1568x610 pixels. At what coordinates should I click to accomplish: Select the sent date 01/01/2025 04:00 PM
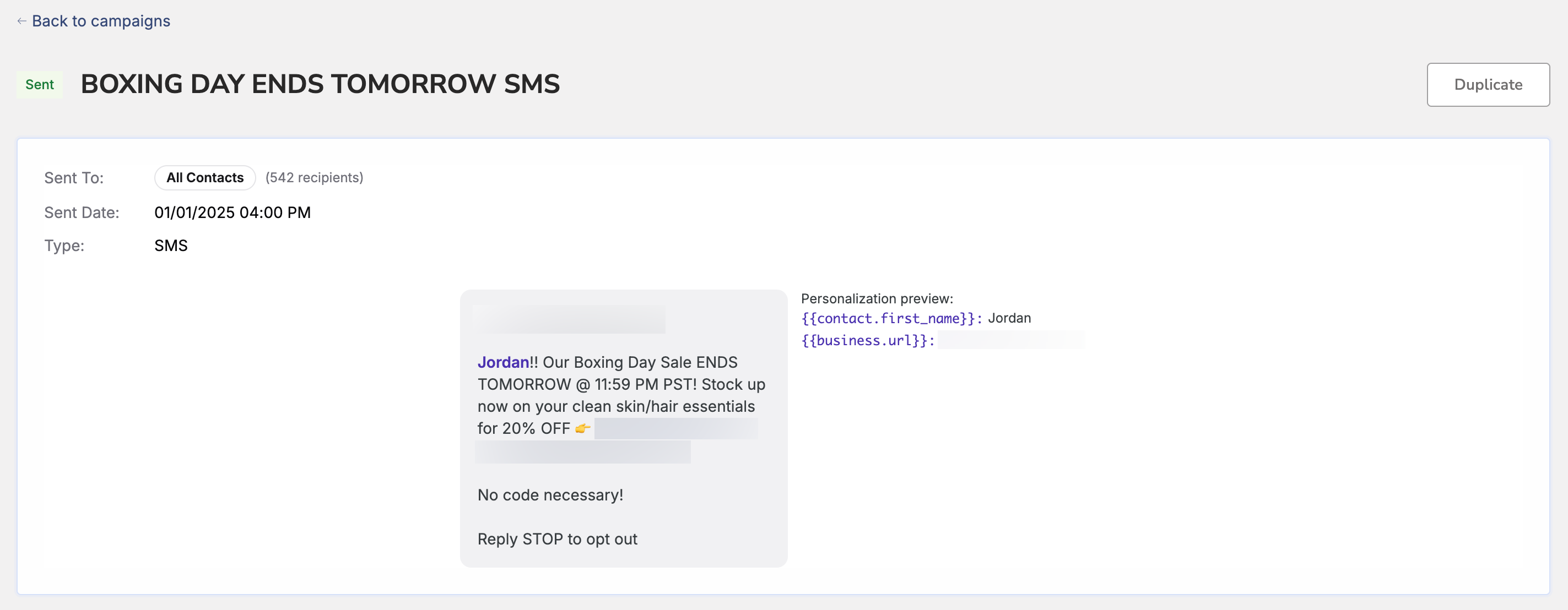[233, 213]
